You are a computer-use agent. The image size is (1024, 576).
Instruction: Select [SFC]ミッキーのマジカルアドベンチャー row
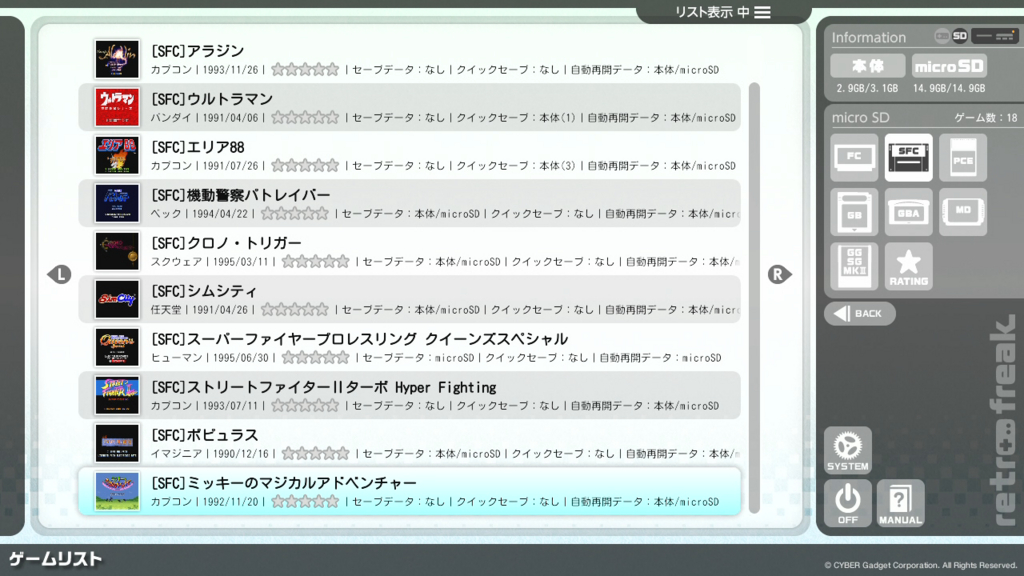pyautogui.click(x=409, y=491)
